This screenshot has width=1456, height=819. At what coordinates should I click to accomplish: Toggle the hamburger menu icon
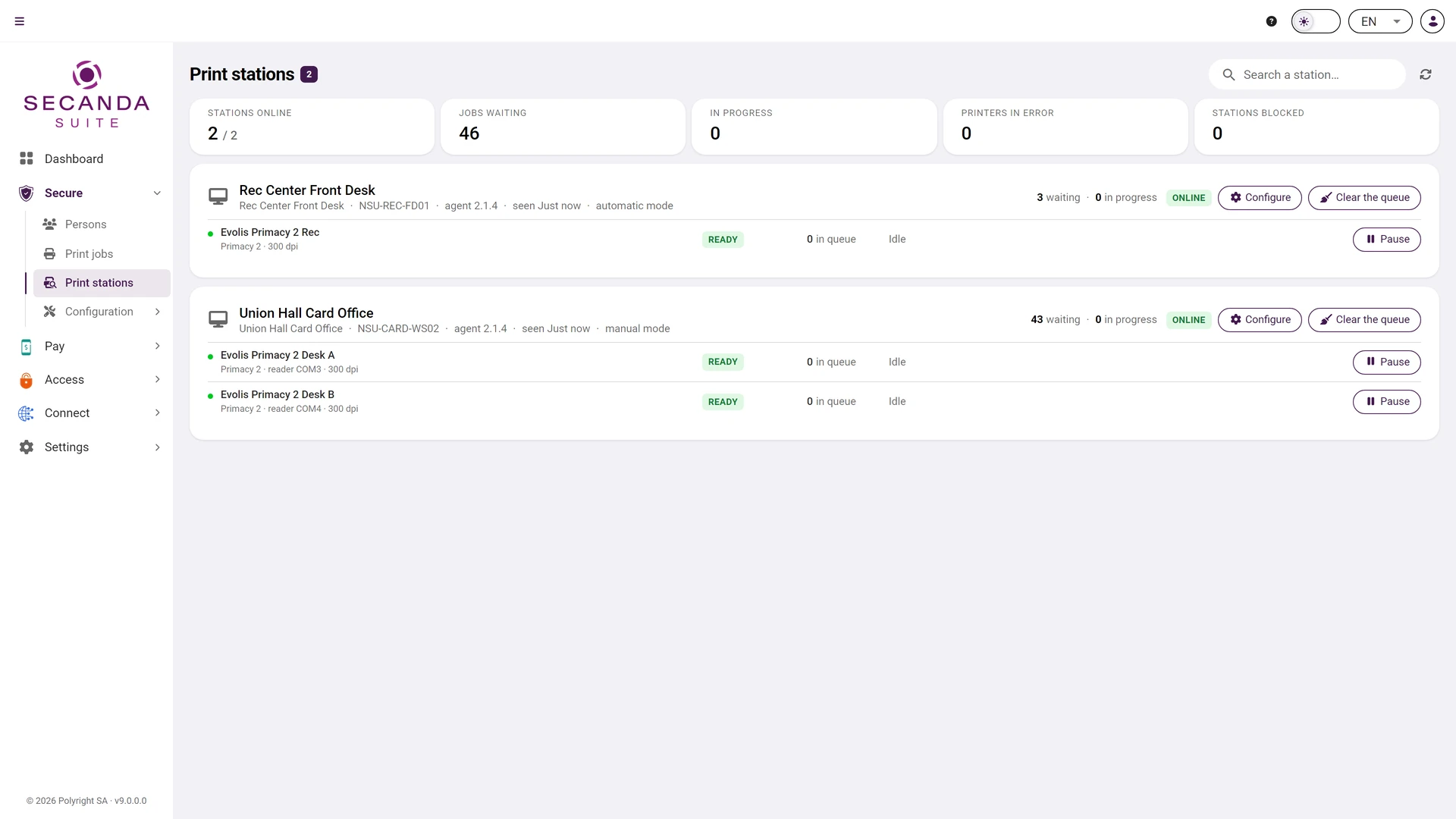tap(20, 21)
